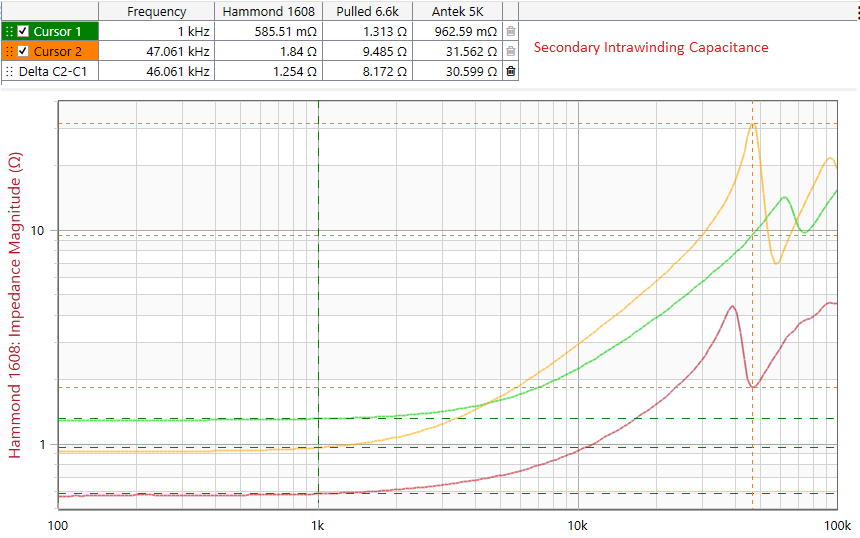The width and height of the screenshot is (860, 538).
Task: Select the 8.172 Ω delta cell
Action: pos(367,71)
